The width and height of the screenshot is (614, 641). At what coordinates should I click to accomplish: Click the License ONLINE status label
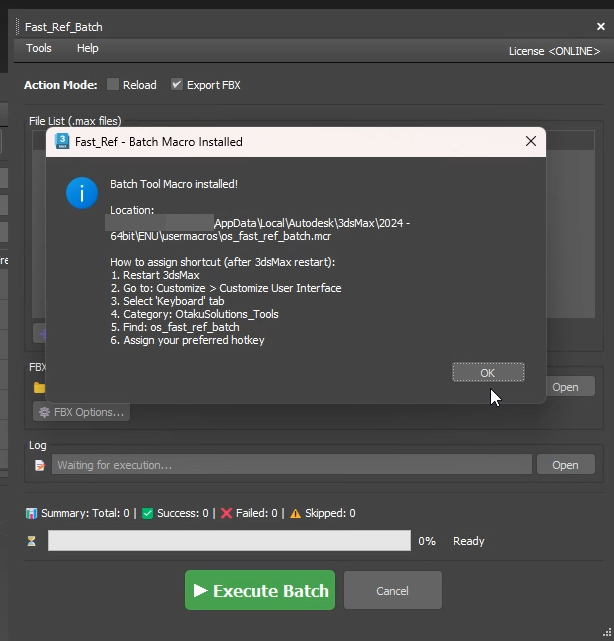click(x=555, y=51)
